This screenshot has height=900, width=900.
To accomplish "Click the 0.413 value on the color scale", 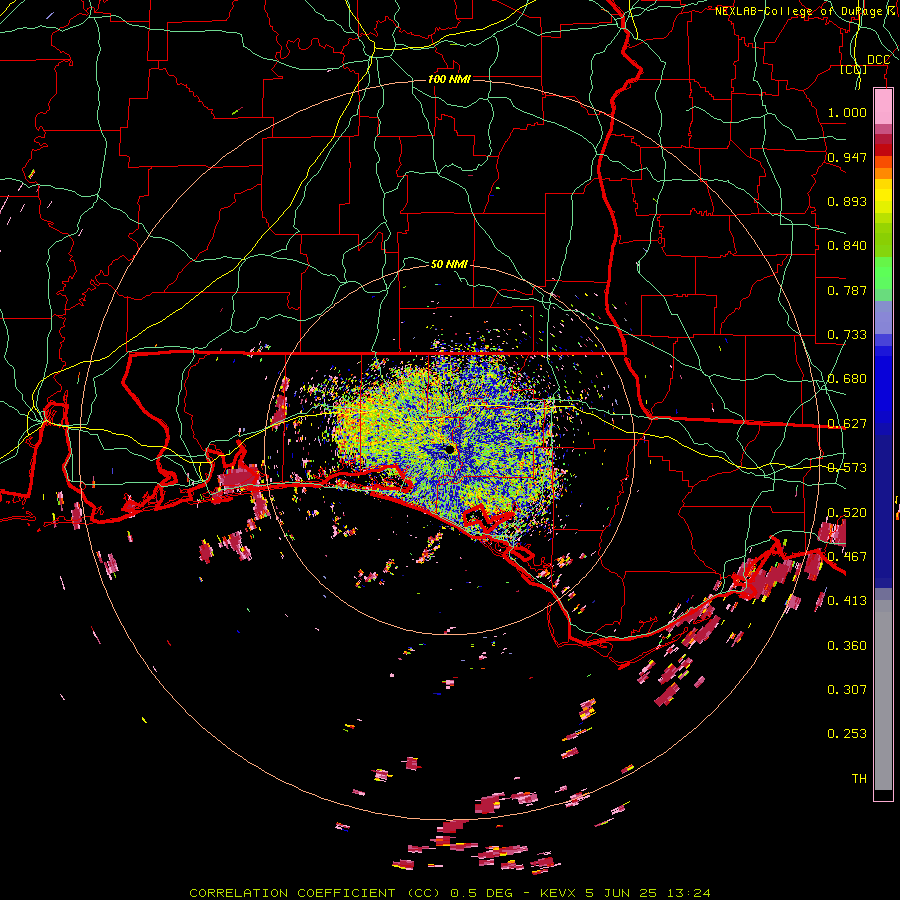I will tap(847, 601).
